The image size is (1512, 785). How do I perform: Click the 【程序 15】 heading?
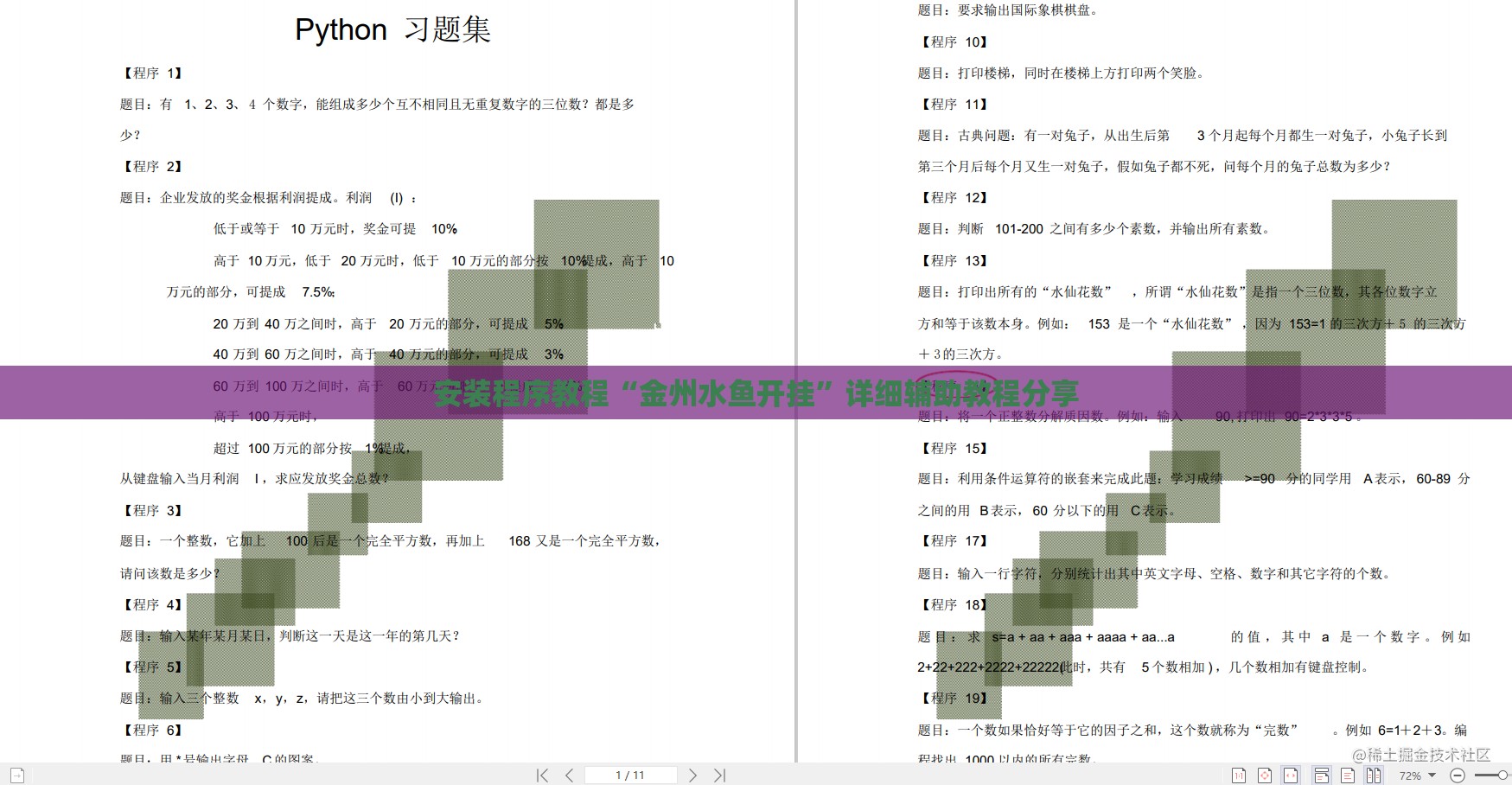click(954, 448)
